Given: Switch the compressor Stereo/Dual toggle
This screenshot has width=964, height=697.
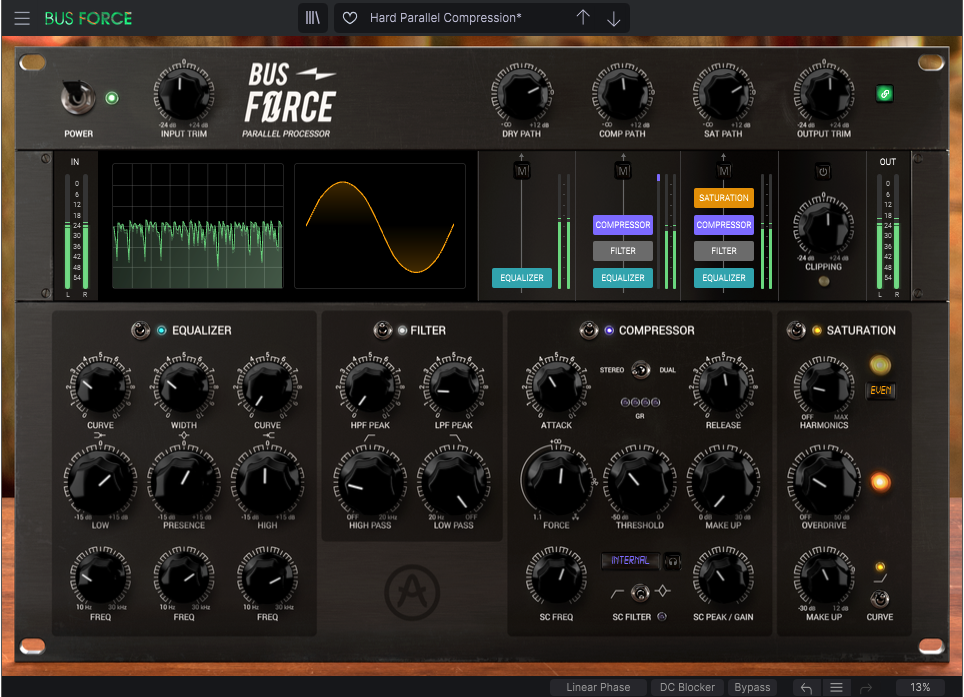Looking at the screenshot, I should tap(641, 370).
